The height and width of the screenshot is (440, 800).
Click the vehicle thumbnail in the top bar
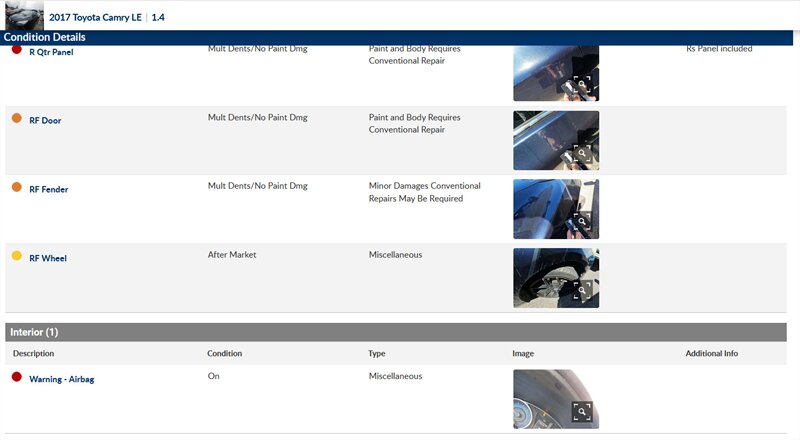coord(24,15)
